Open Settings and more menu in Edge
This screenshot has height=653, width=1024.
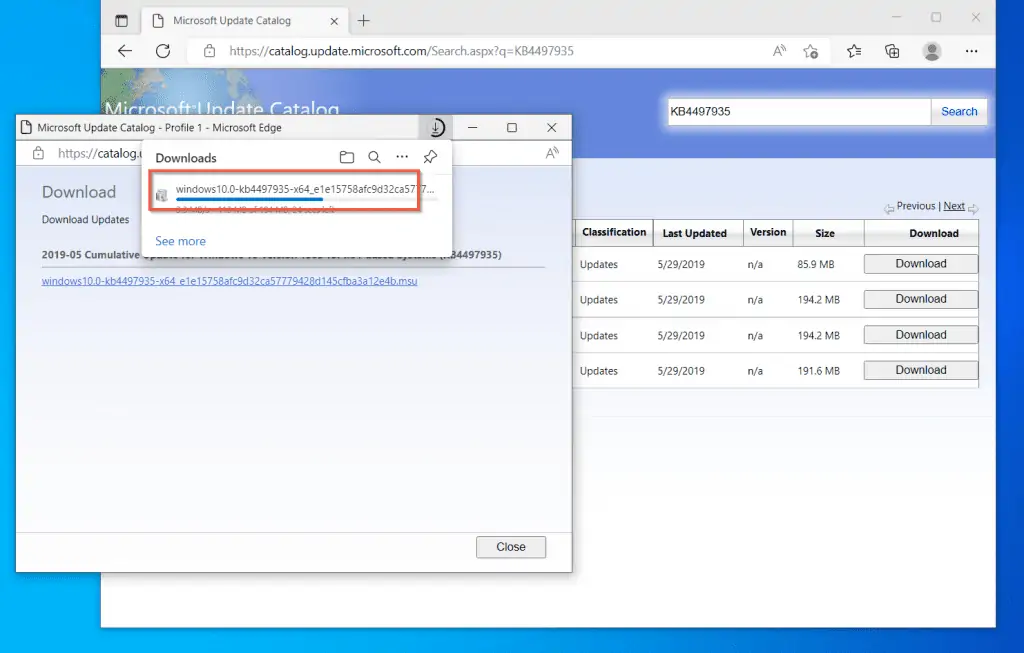click(x=972, y=51)
